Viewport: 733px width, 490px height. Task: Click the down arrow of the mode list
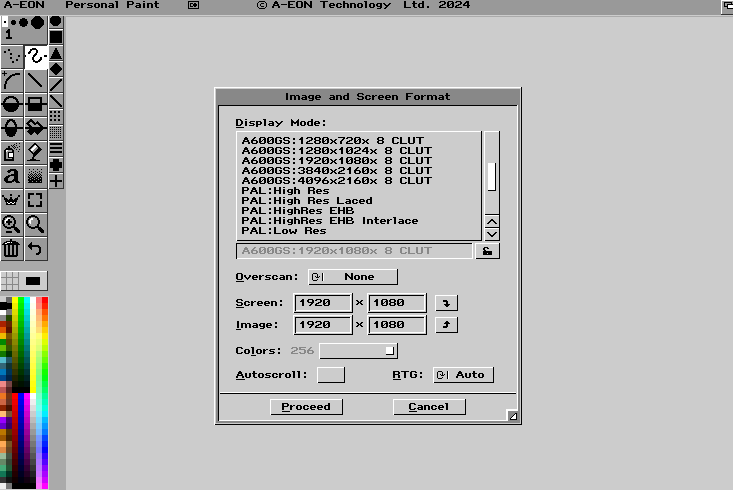[491, 233]
